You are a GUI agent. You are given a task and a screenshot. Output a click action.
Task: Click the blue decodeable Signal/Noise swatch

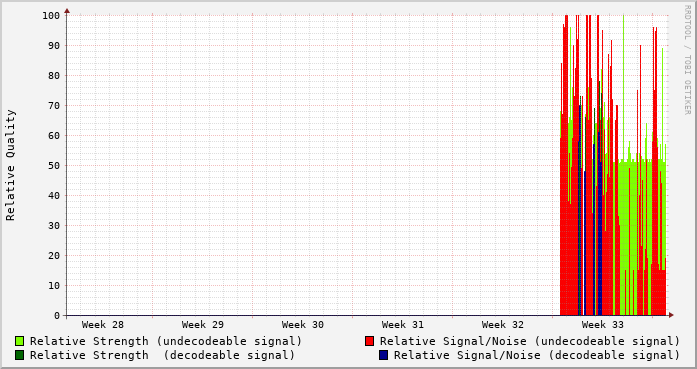383,355
